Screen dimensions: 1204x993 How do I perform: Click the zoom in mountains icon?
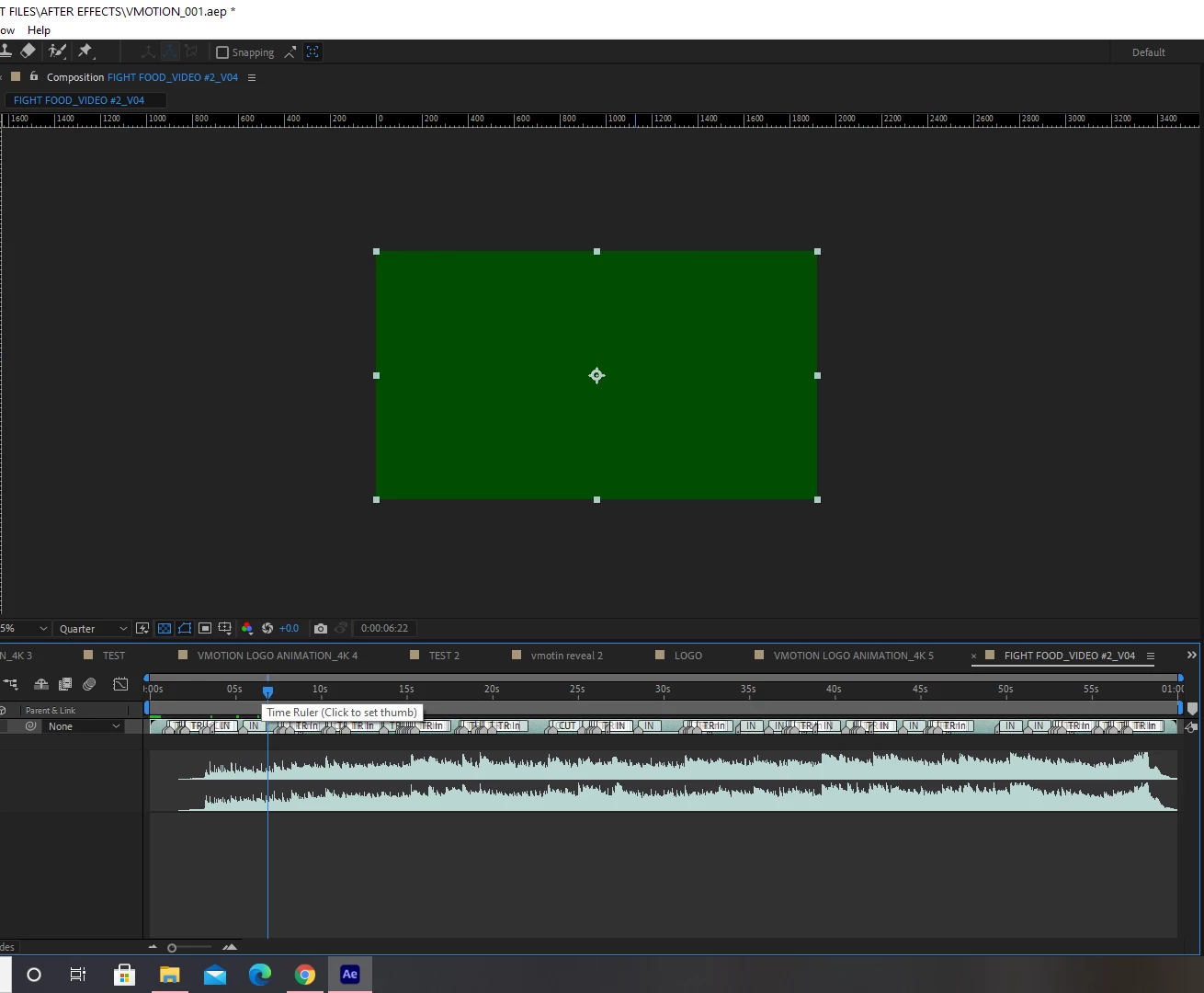[x=230, y=947]
